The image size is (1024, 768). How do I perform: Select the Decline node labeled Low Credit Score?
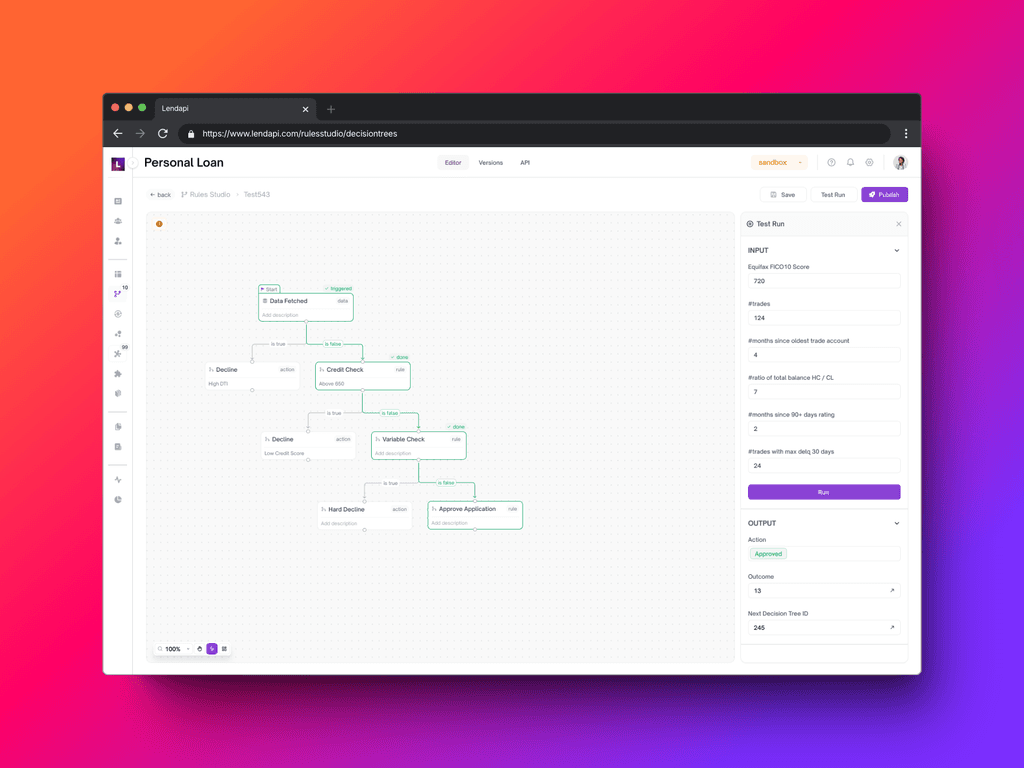(x=308, y=445)
